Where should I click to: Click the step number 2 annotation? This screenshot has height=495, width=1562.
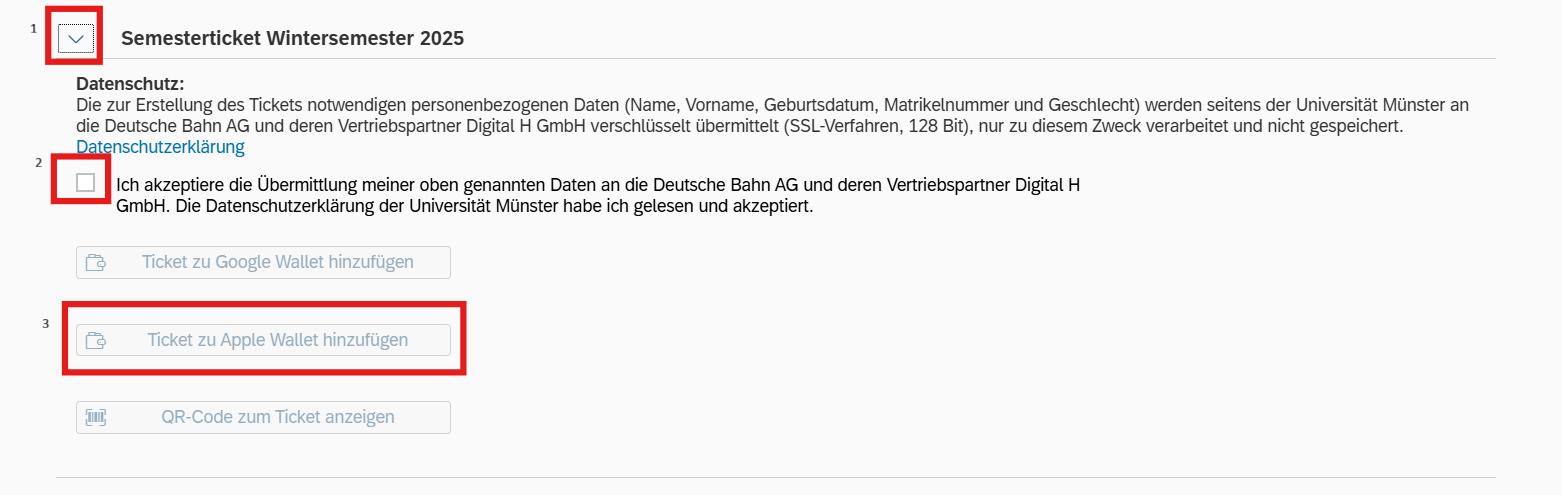tap(38, 162)
